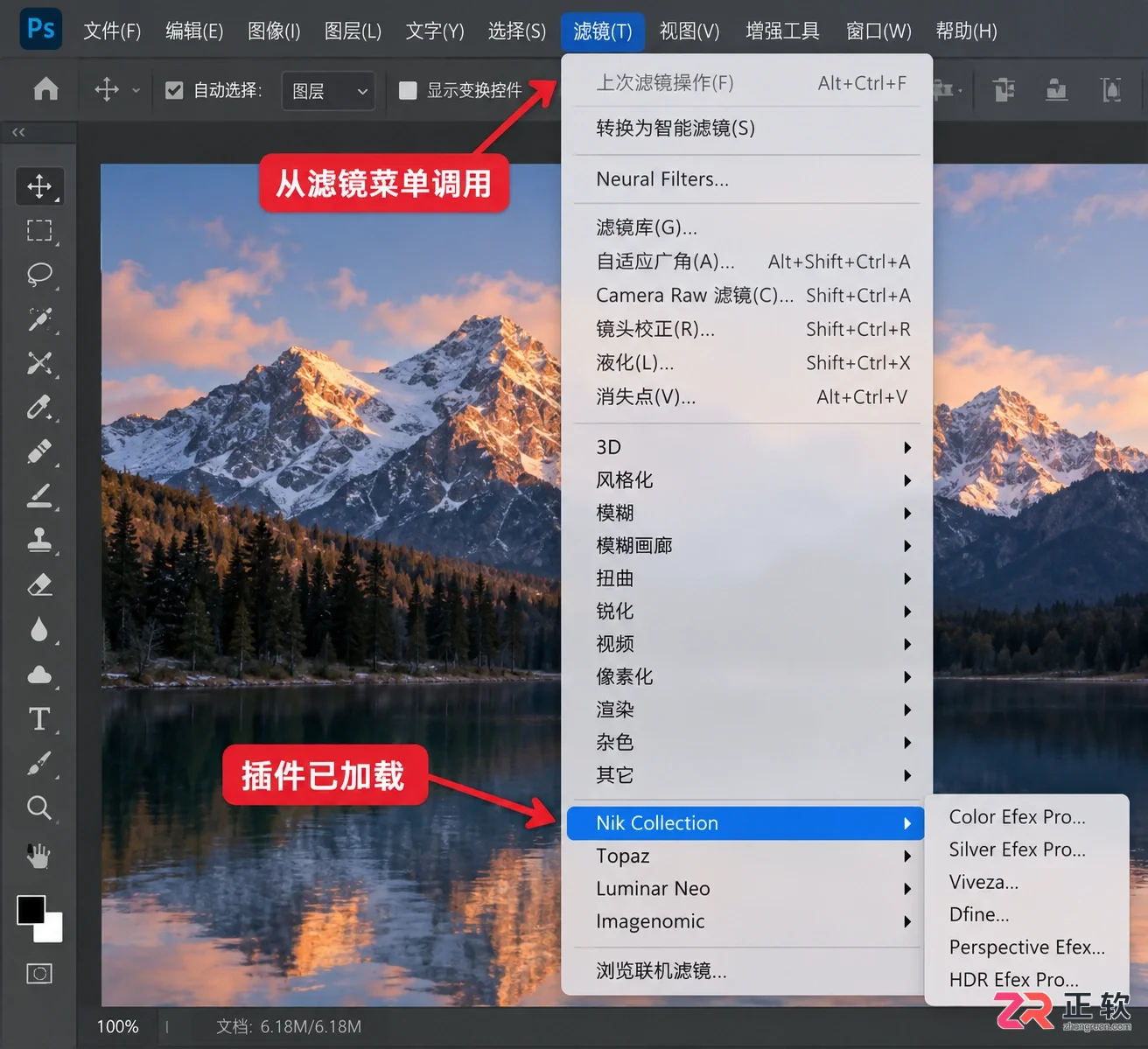
Task: Click the black foreground color swatch
Action: coord(30,909)
